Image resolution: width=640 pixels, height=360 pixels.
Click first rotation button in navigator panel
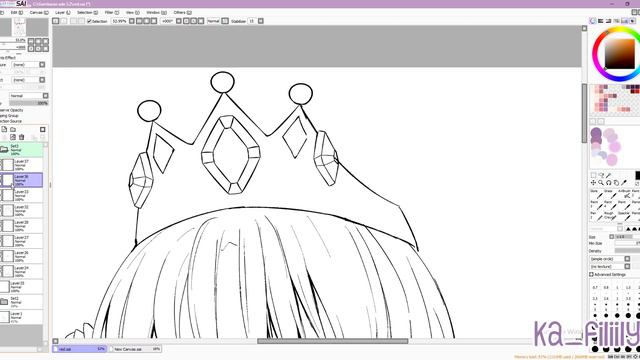[x=31, y=48]
